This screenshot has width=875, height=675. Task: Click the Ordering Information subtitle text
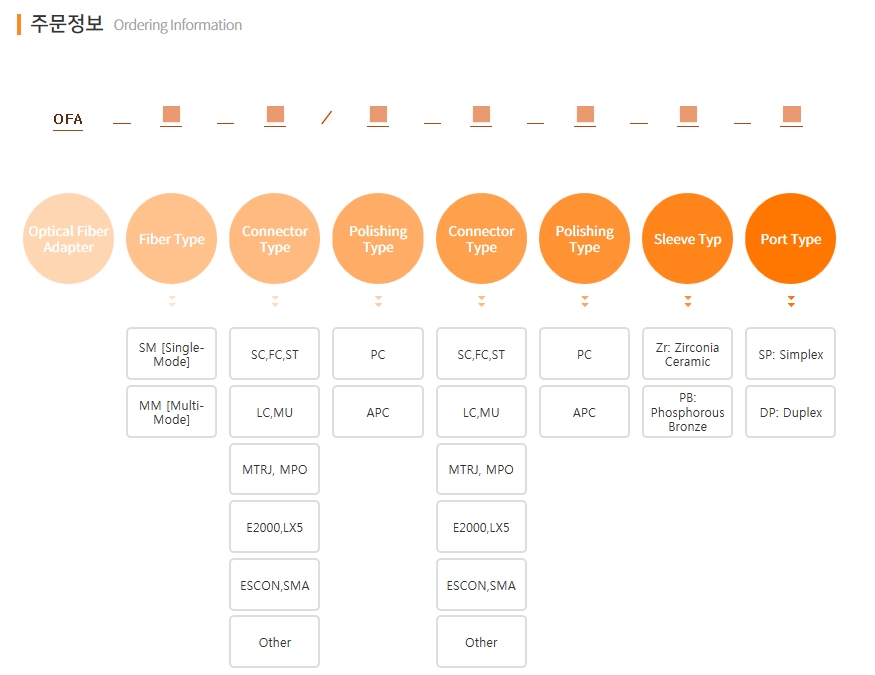tap(178, 25)
